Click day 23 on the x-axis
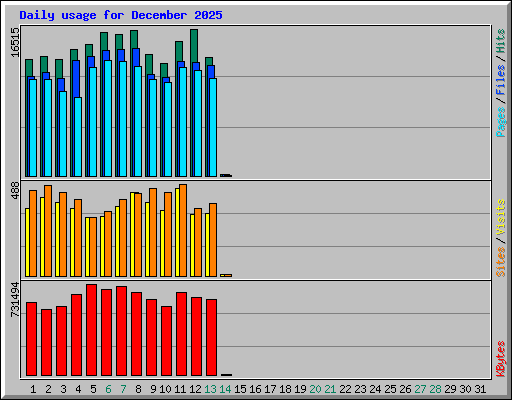 point(360,389)
